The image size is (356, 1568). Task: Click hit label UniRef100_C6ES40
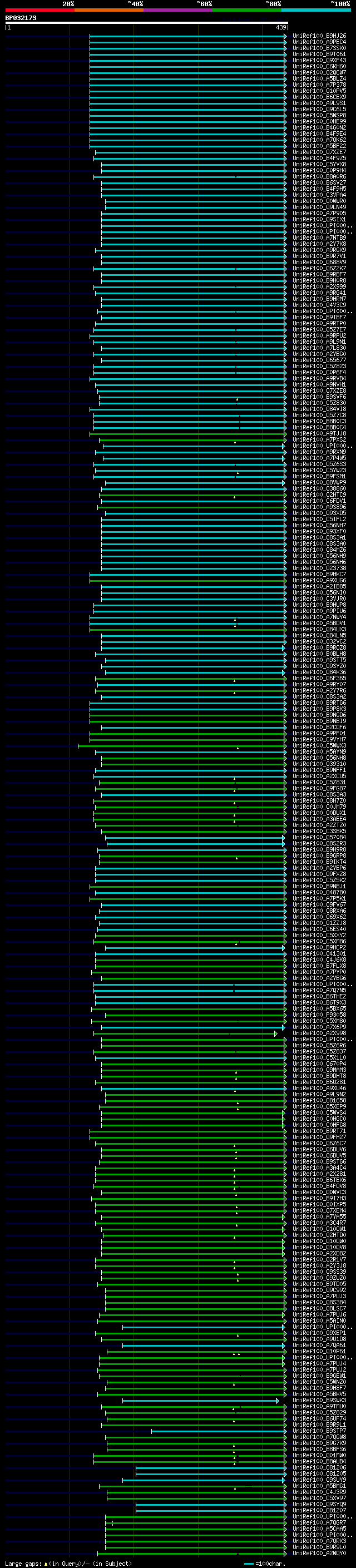click(319, 929)
